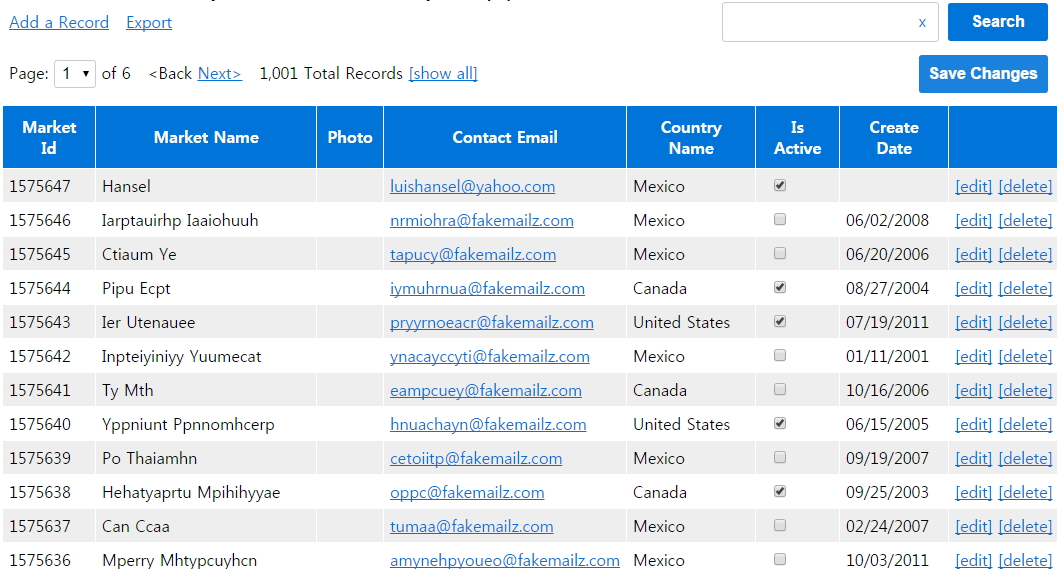Click the show all records link
The height and width of the screenshot is (569, 1057).
(x=443, y=73)
